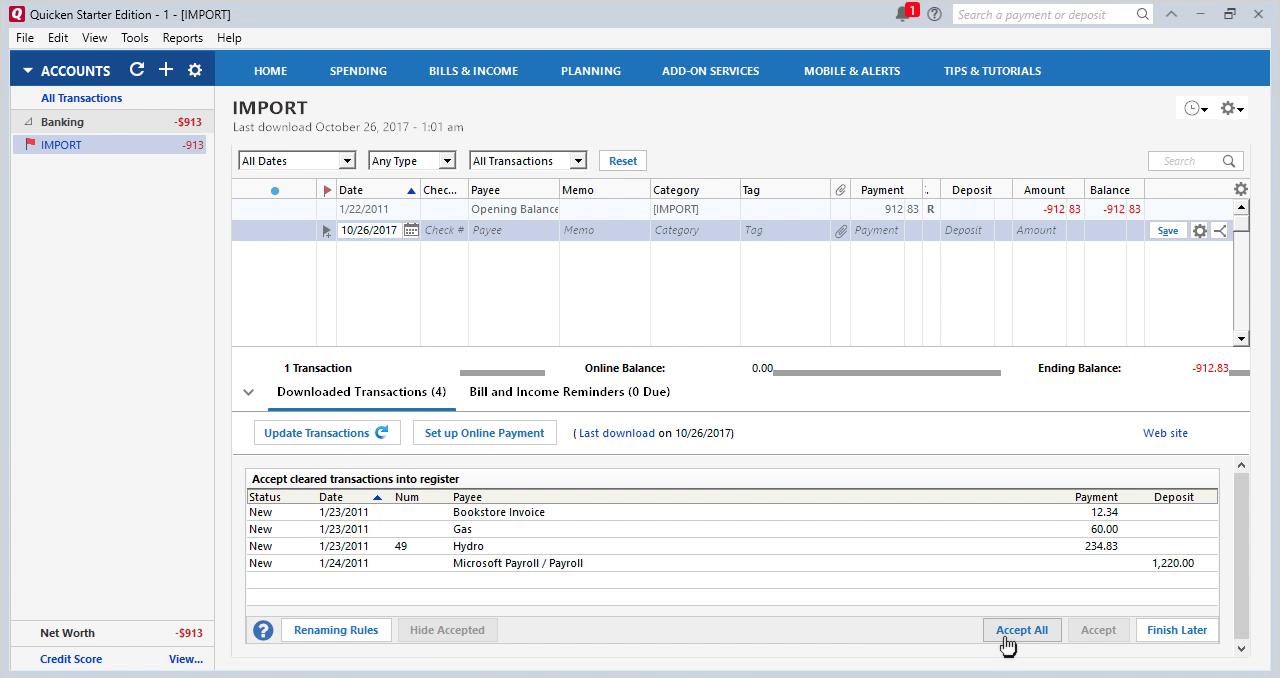Click Finish Later button
The height and width of the screenshot is (678, 1280).
click(1177, 630)
